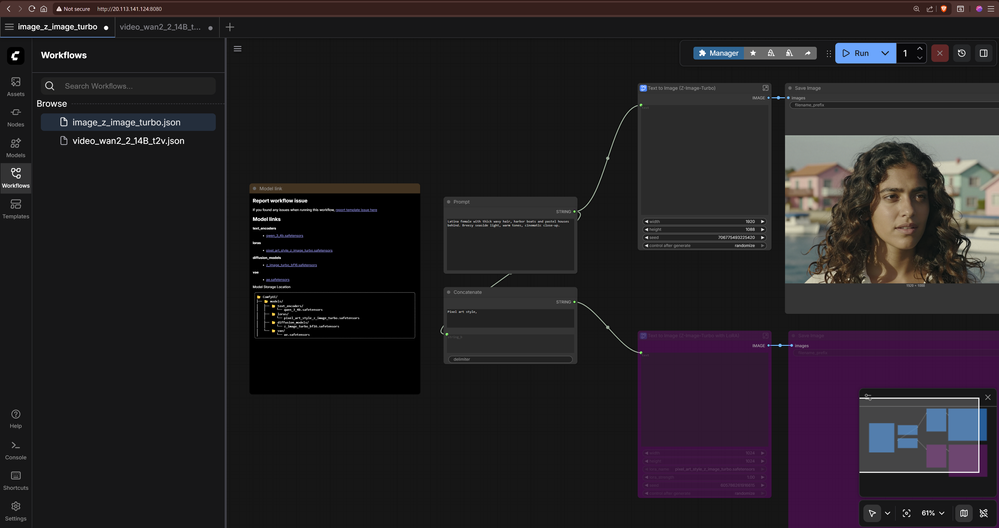Screen dimensions: 999x528
Task: Select image_z_image_turbo.json in workflow list
Action: click(127, 122)
